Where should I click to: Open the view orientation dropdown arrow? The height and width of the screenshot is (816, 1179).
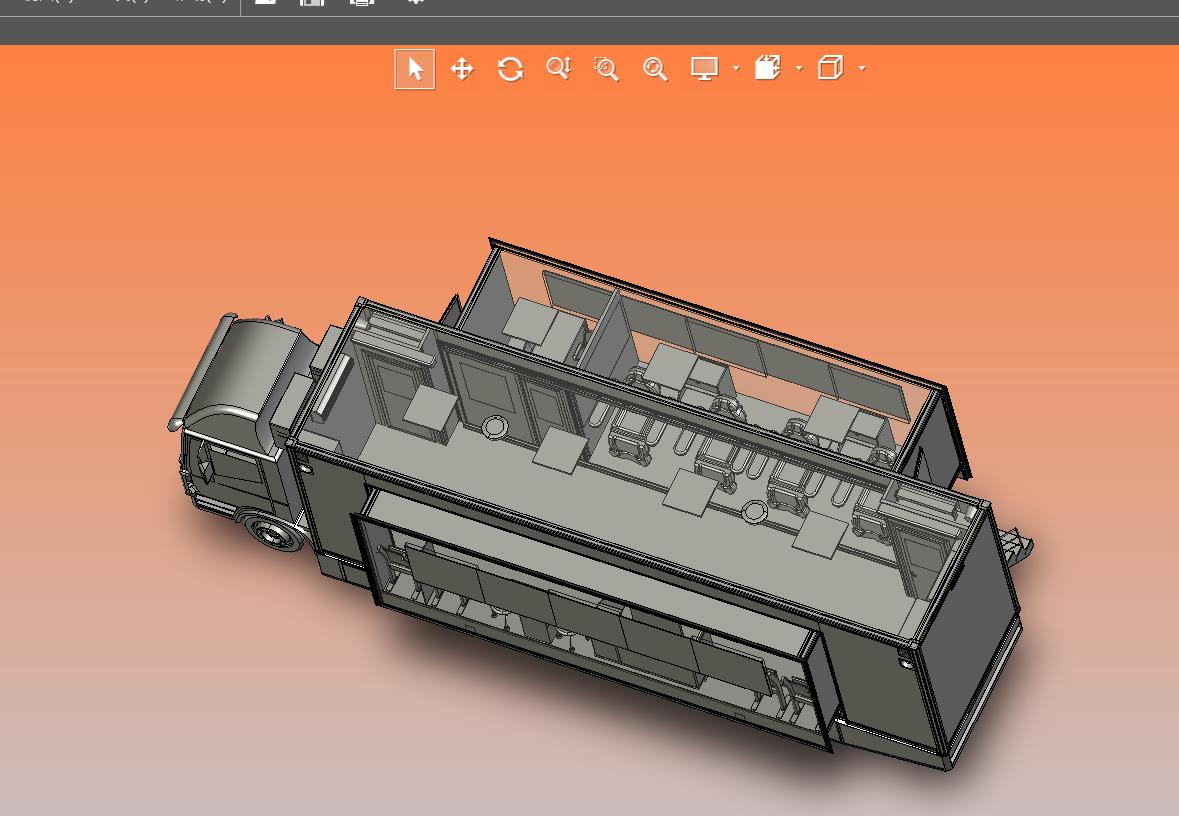tap(862, 68)
